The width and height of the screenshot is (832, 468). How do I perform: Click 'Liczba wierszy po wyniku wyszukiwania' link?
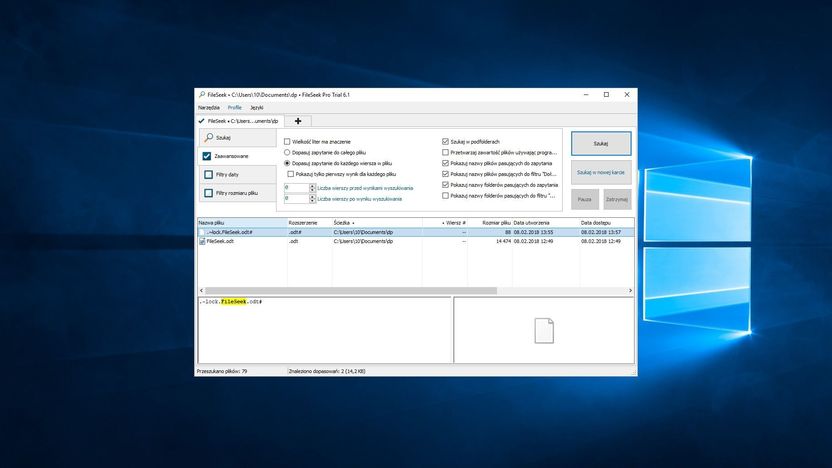coord(360,199)
